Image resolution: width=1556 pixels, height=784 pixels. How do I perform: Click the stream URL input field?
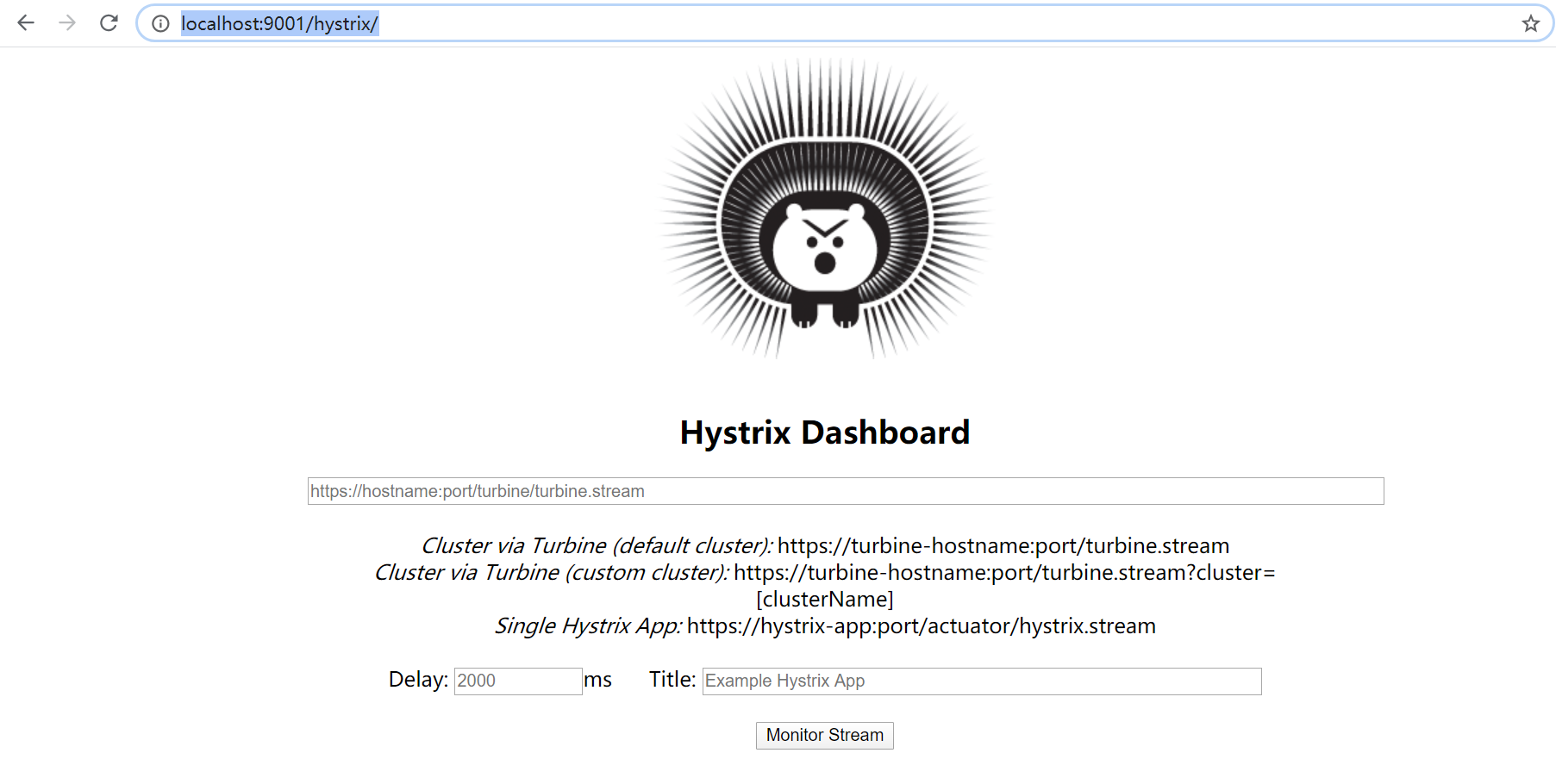(846, 491)
